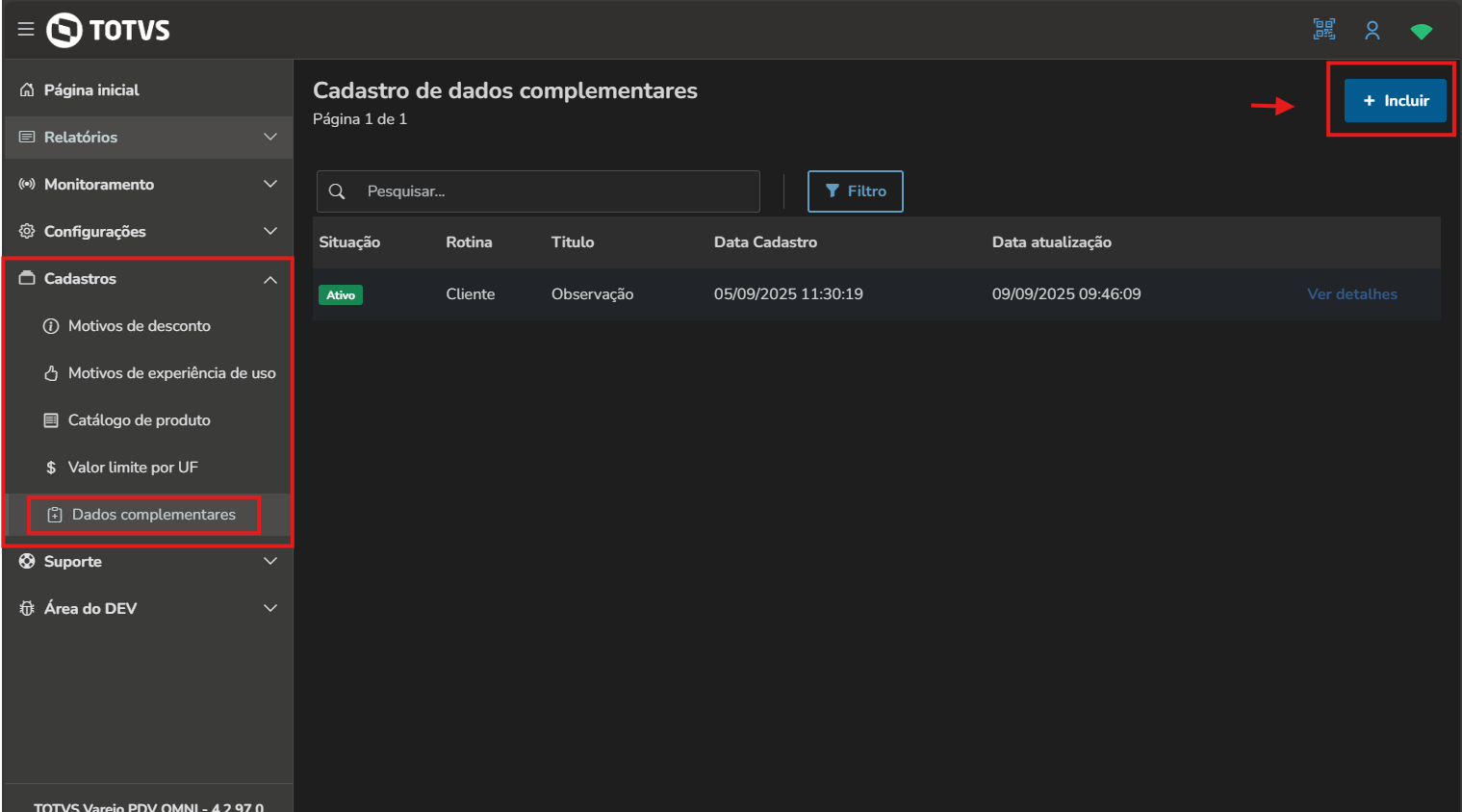Select Catálogo de produto
1462x812 pixels.
click(139, 420)
